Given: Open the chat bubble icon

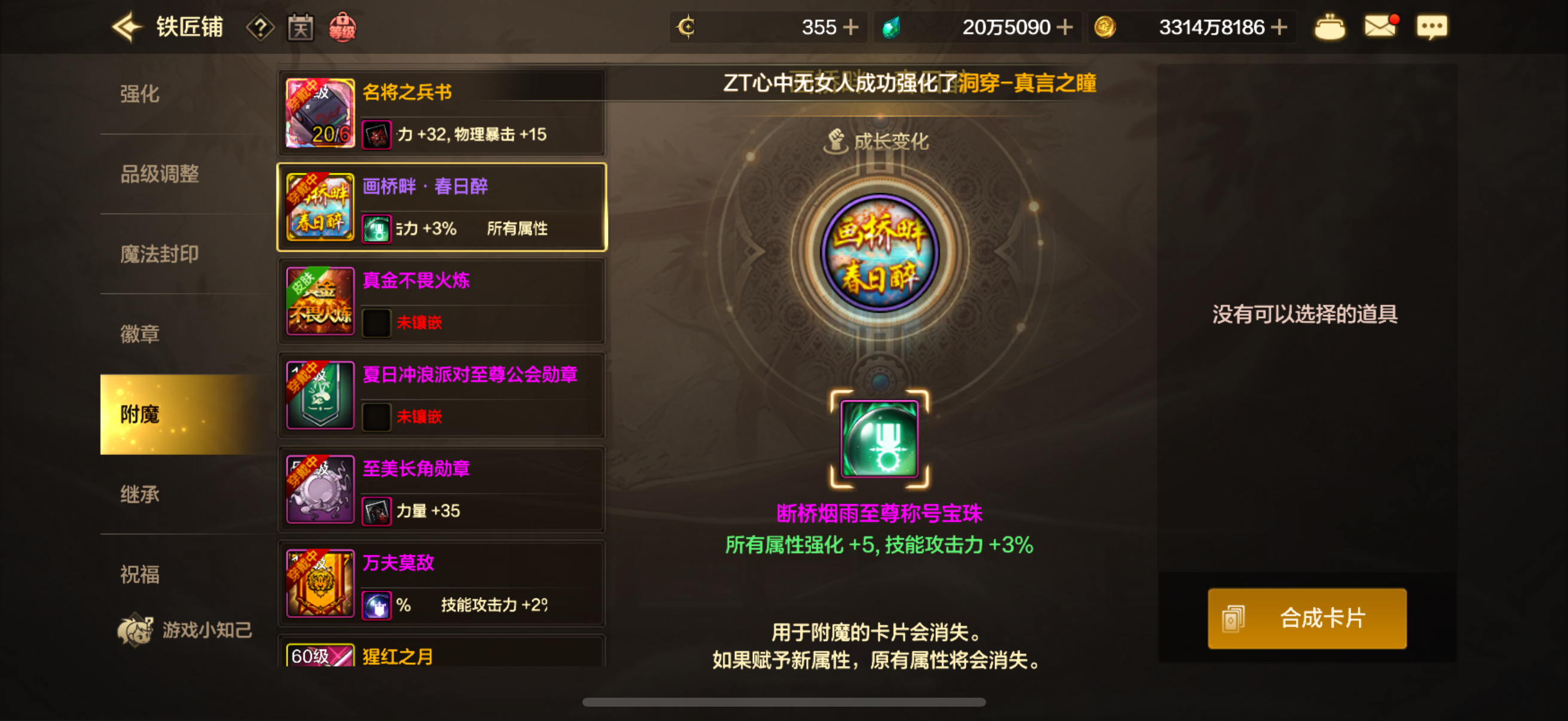Looking at the screenshot, I should click(1432, 28).
